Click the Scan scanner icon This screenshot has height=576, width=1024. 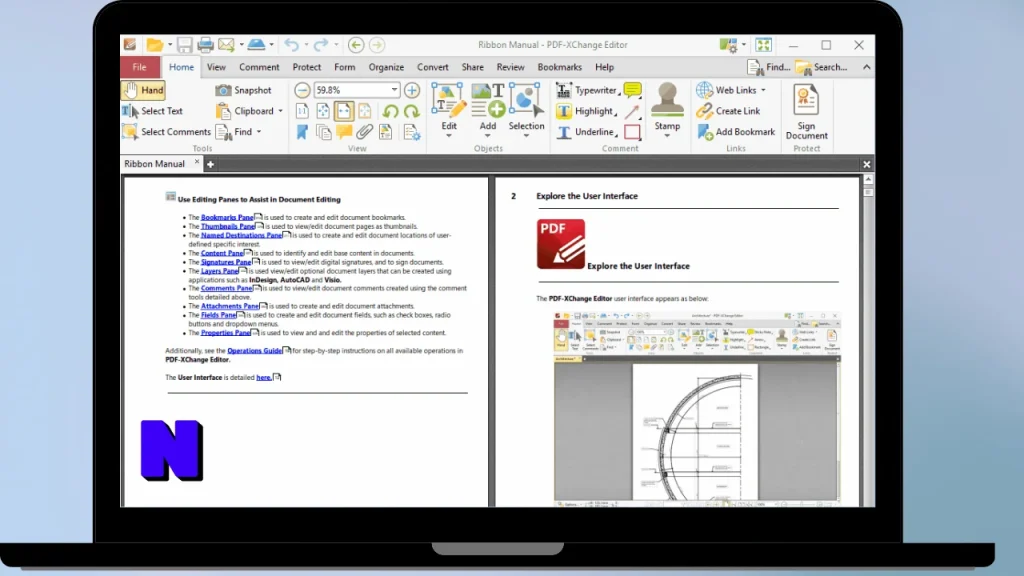coord(257,44)
